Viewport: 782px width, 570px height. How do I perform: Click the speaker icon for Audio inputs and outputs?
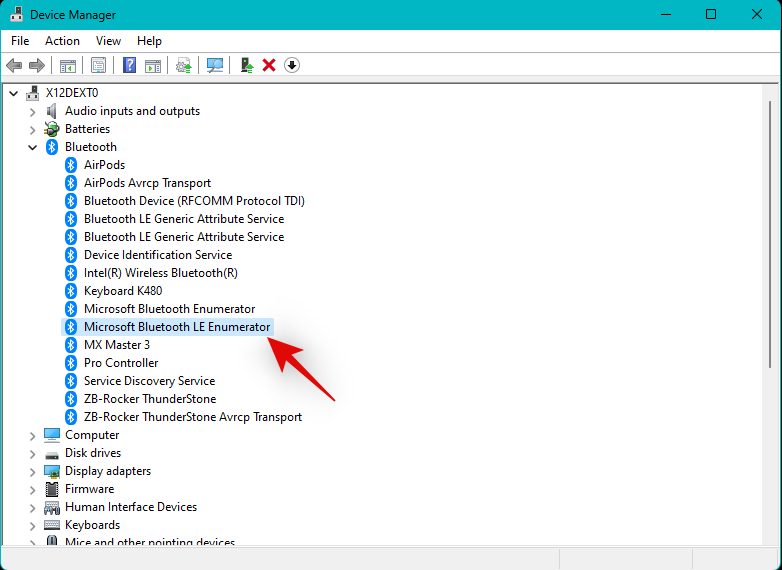51,111
